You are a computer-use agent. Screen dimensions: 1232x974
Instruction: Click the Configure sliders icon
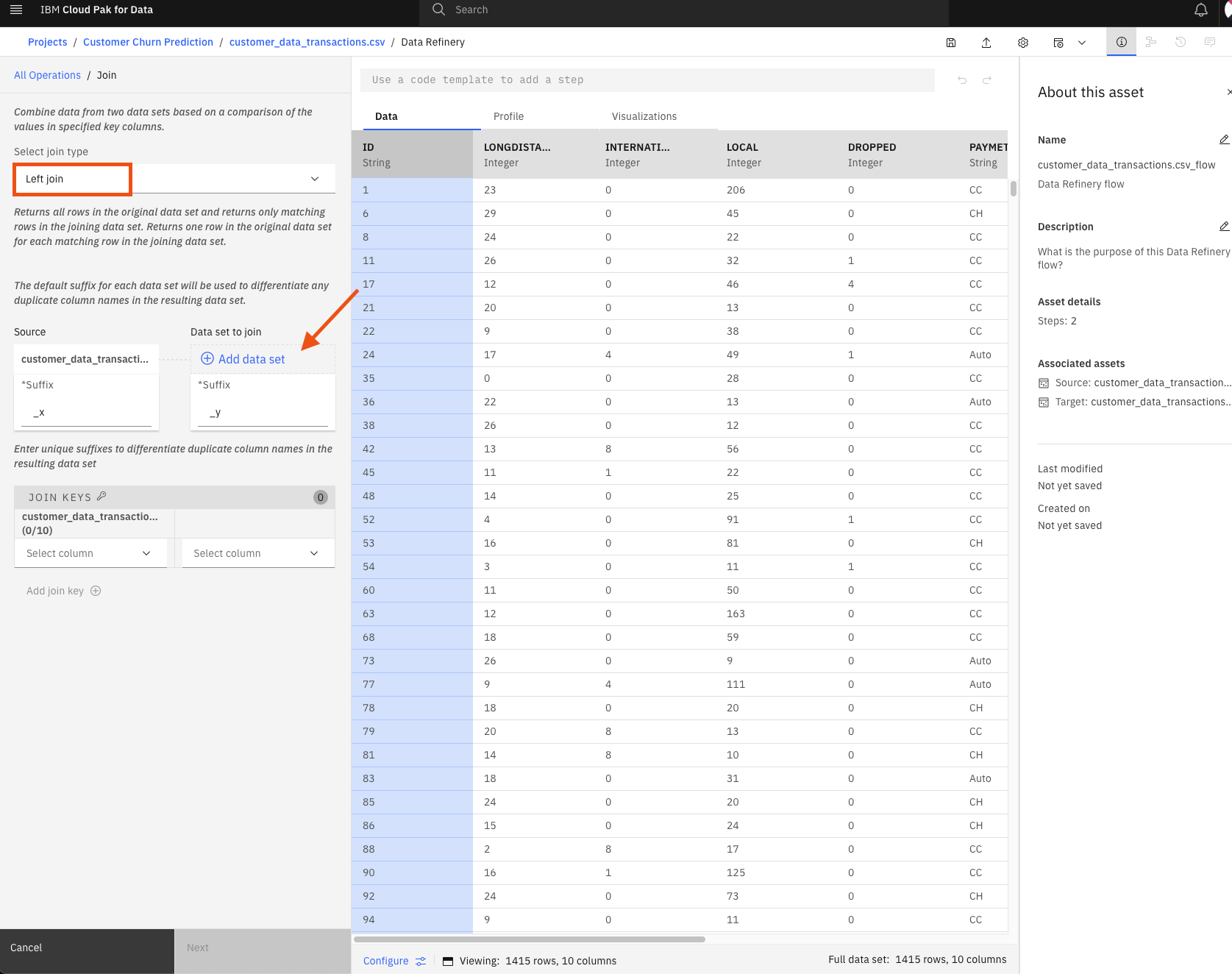click(x=421, y=961)
